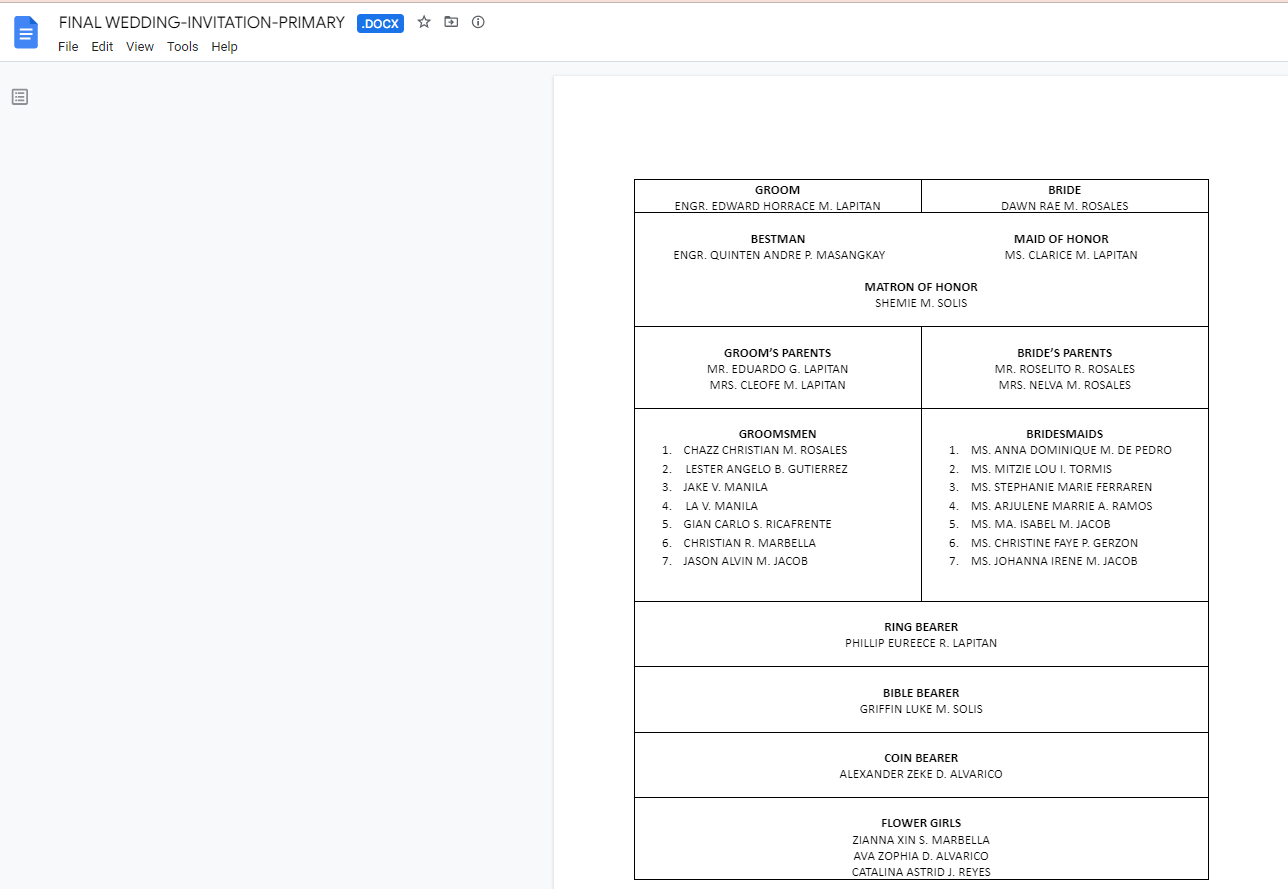Click the MAID OF HONOR heading
Image resolution: width=1288 pixels, height=889 pixels.
pos(1061,239)
